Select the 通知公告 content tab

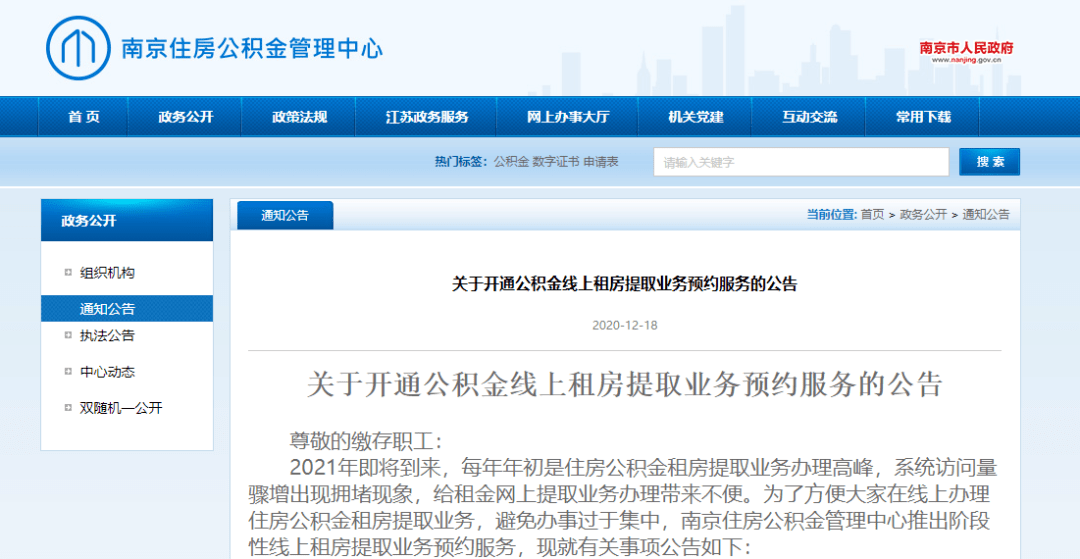click(x=285, y=215)
